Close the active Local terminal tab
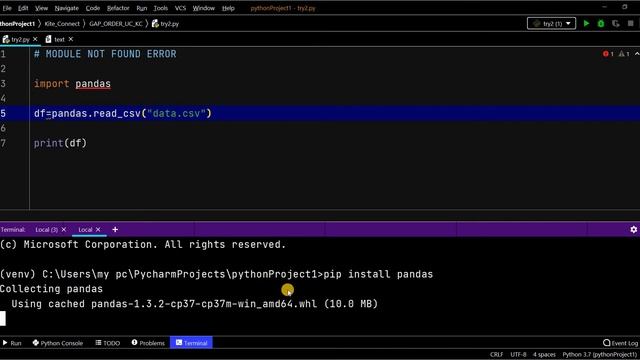The width and height of the screenshot is (640, 360). coord(98,230)
